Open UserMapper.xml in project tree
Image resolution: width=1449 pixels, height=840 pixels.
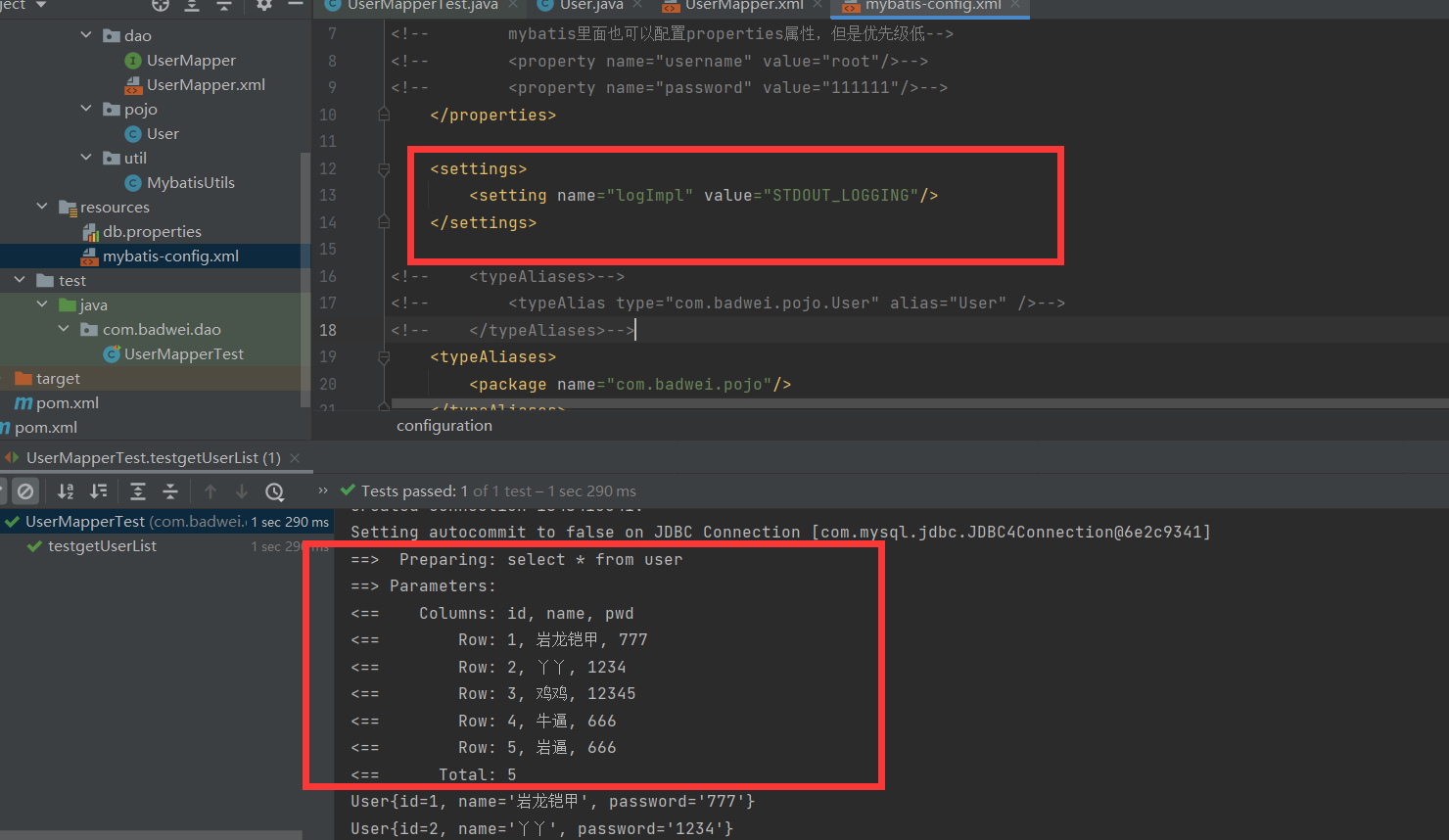pos(206,85)
